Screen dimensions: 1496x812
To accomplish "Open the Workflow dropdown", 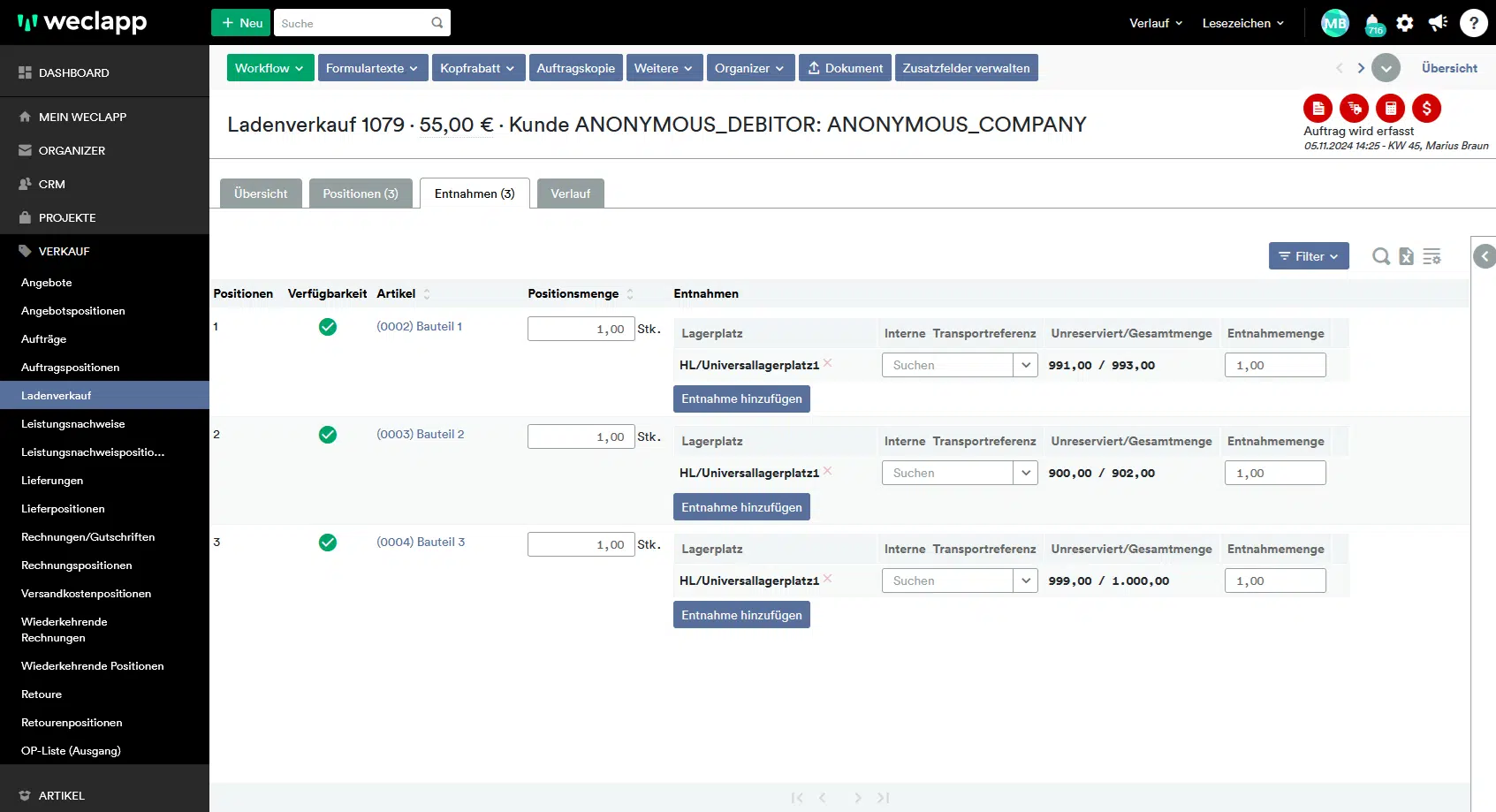I will tap(270, 68).
